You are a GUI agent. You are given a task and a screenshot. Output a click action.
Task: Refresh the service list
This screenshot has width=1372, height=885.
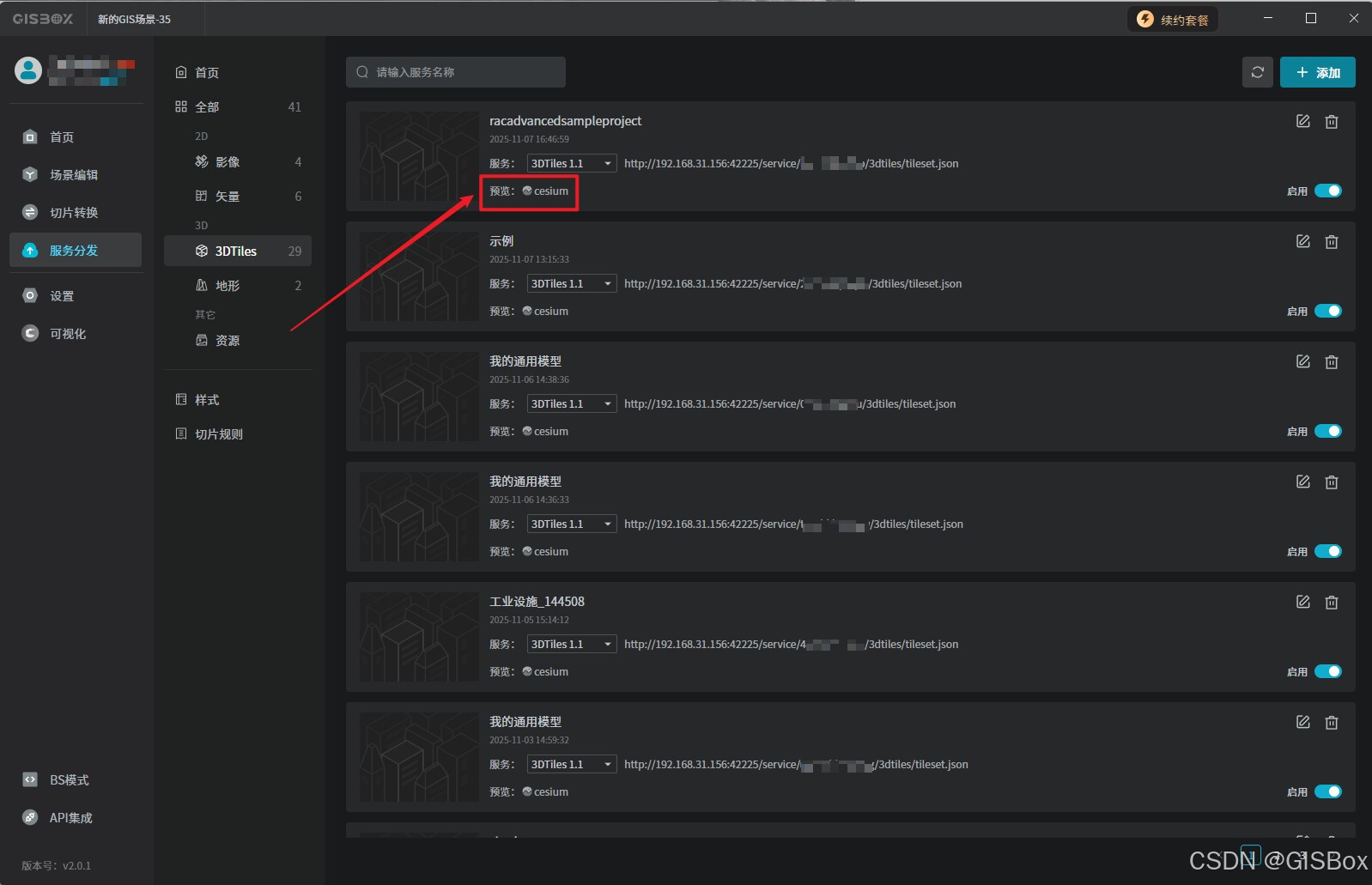coord(1258,72)
